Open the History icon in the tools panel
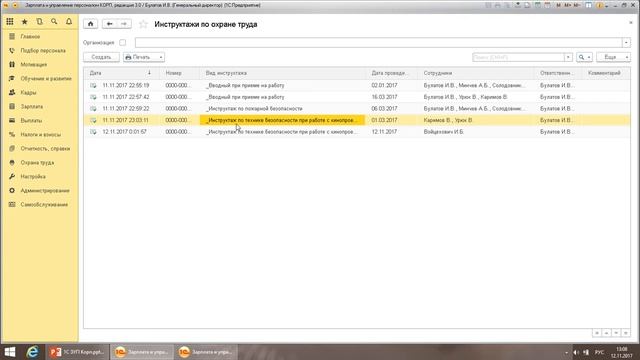640x360 pixels. [39, 22]
